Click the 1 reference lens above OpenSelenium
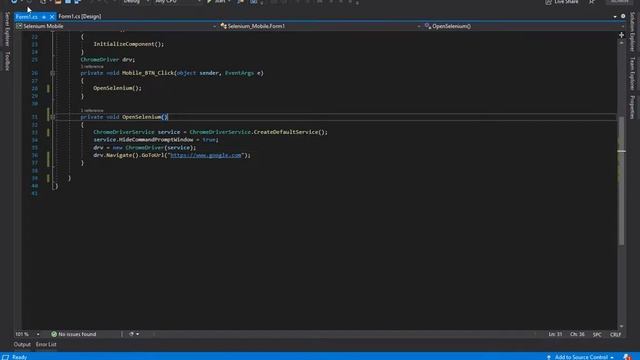This screenshot has height=360, width=640. click(x=92, y=111)
